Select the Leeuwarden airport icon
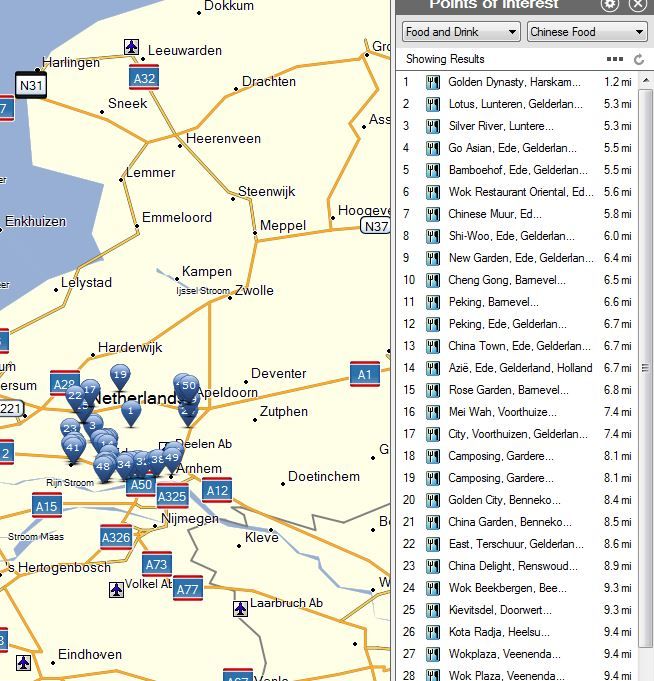The height and width of the screenshot is (681, 654). 132,47
